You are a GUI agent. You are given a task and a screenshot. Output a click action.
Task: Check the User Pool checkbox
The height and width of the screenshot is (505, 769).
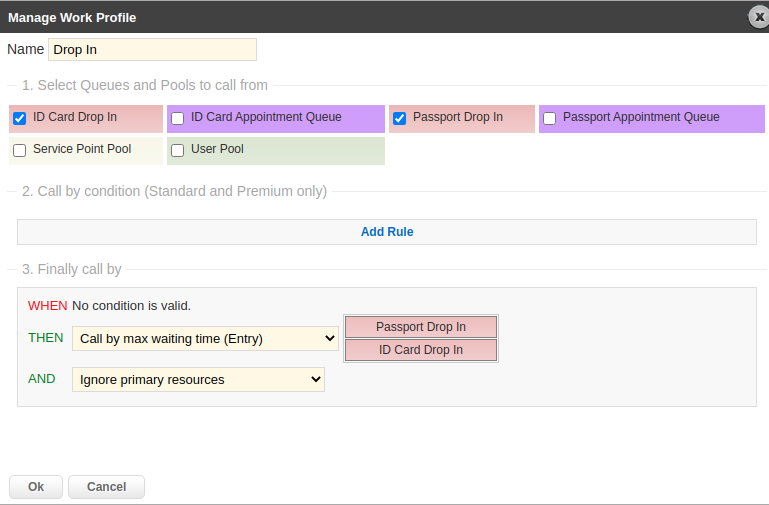tap(177, 150)
